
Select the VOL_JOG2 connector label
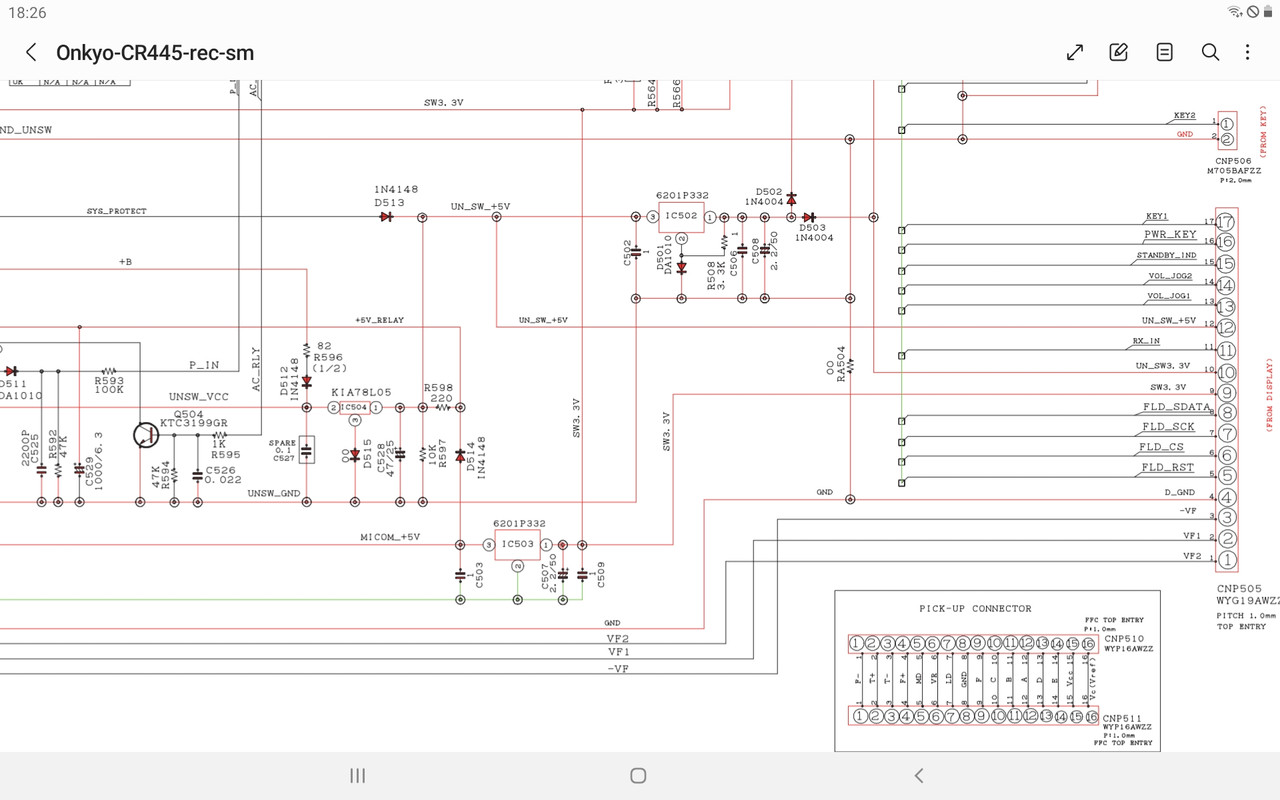tap(1169, 276)
